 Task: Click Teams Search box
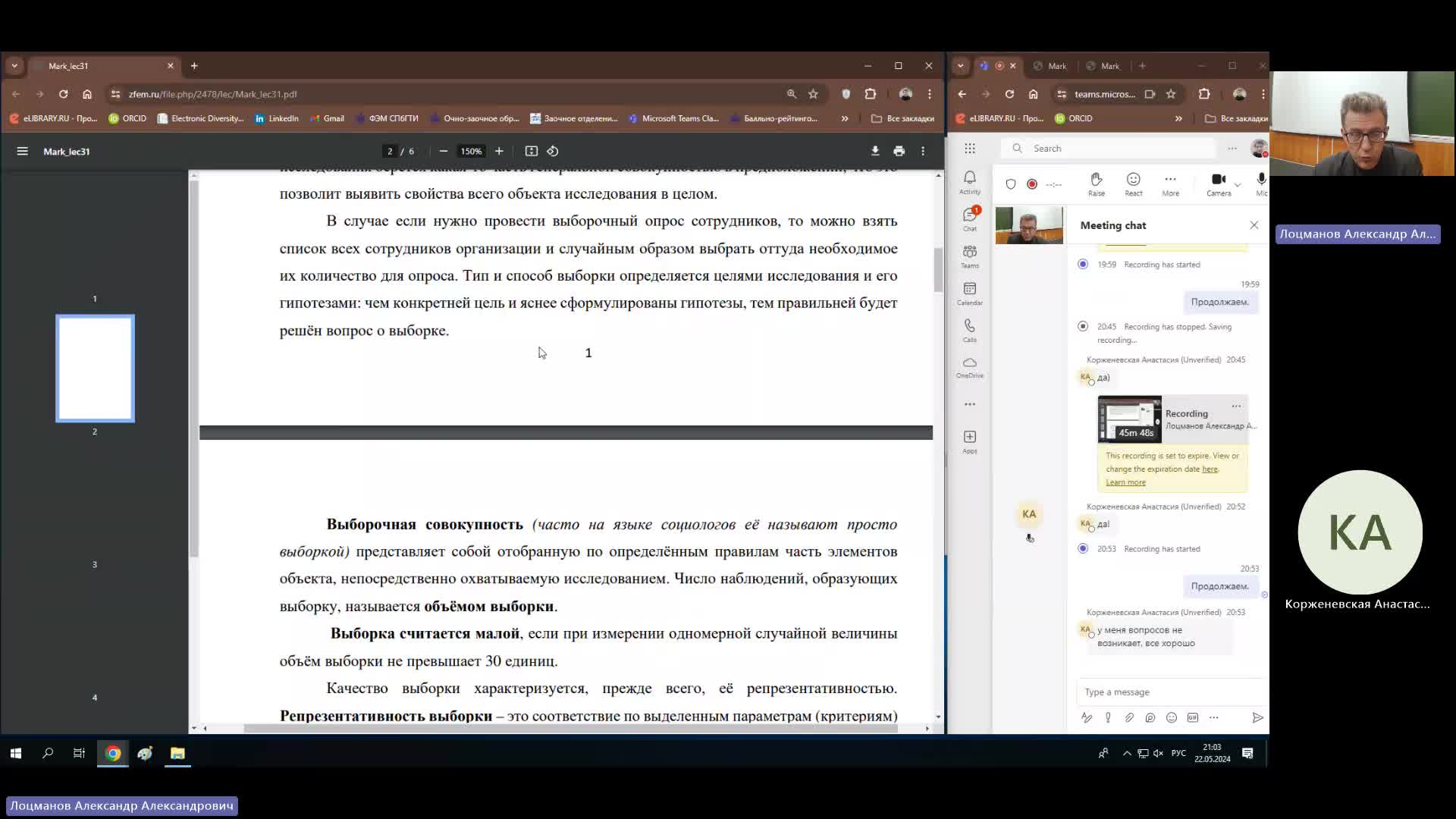(1108, 149)
